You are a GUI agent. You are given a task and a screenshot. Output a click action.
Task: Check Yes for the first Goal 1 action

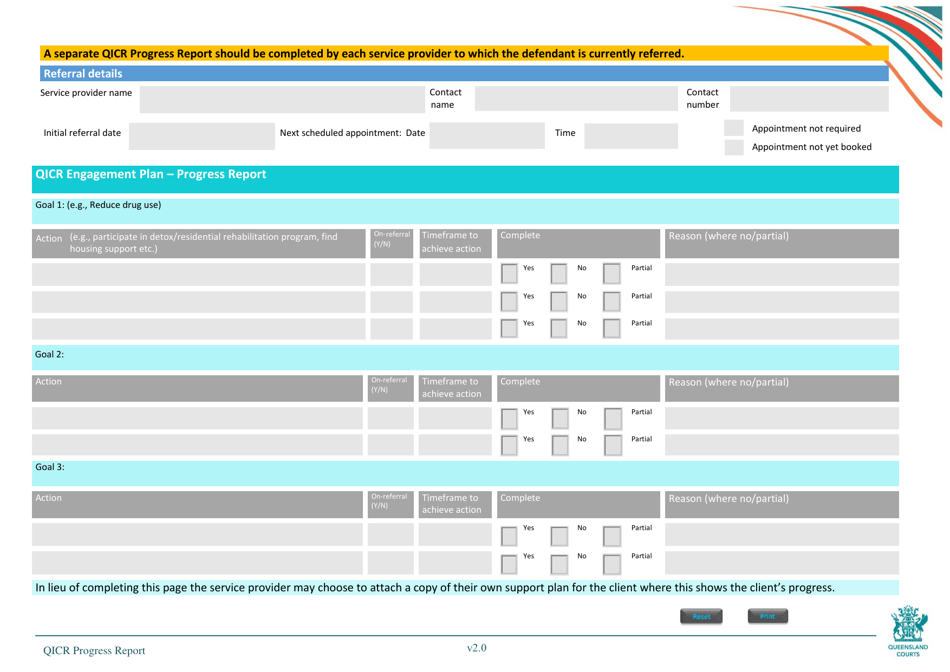(509, 273)
